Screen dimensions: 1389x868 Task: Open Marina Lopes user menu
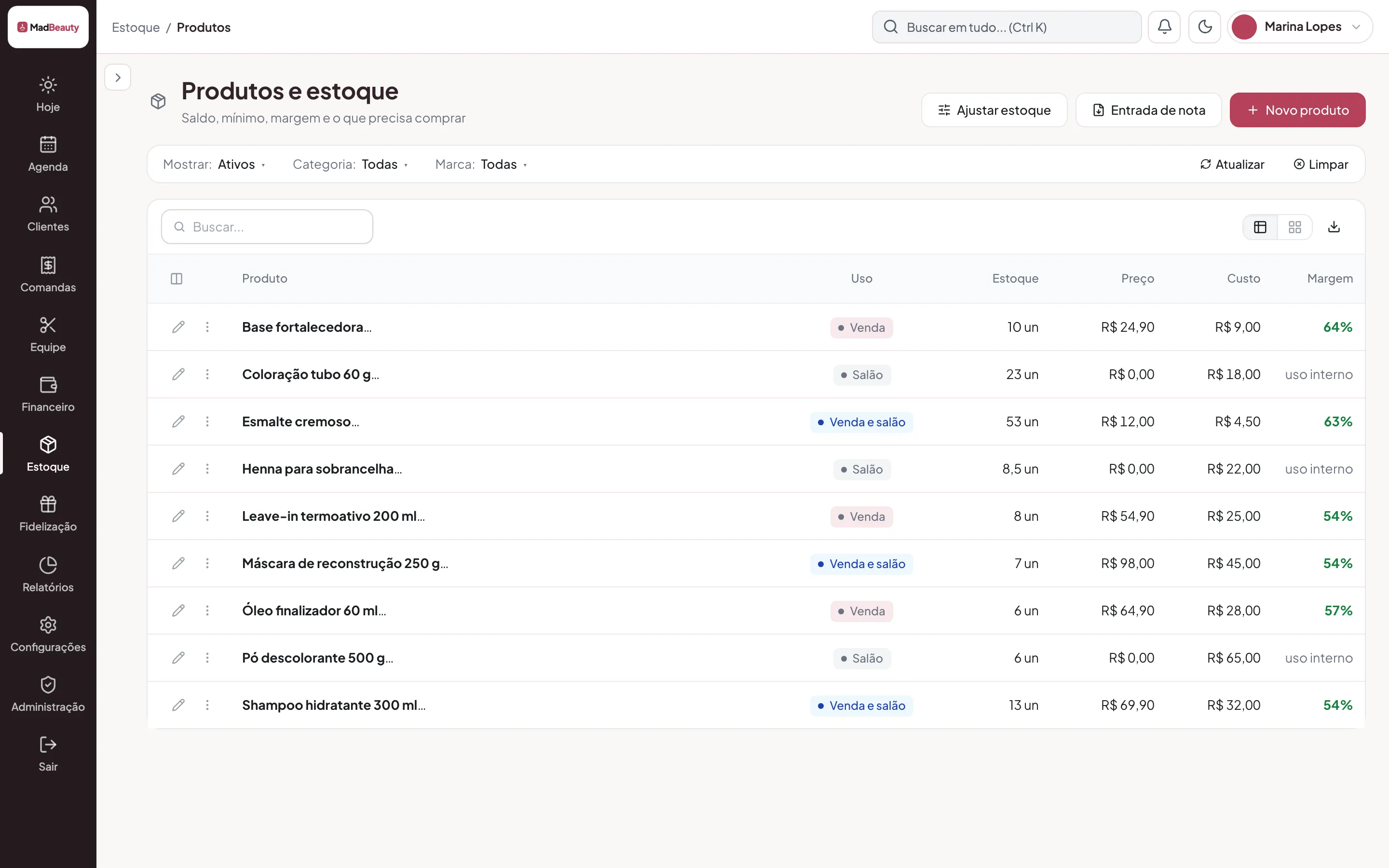[x=1300, y=27]
